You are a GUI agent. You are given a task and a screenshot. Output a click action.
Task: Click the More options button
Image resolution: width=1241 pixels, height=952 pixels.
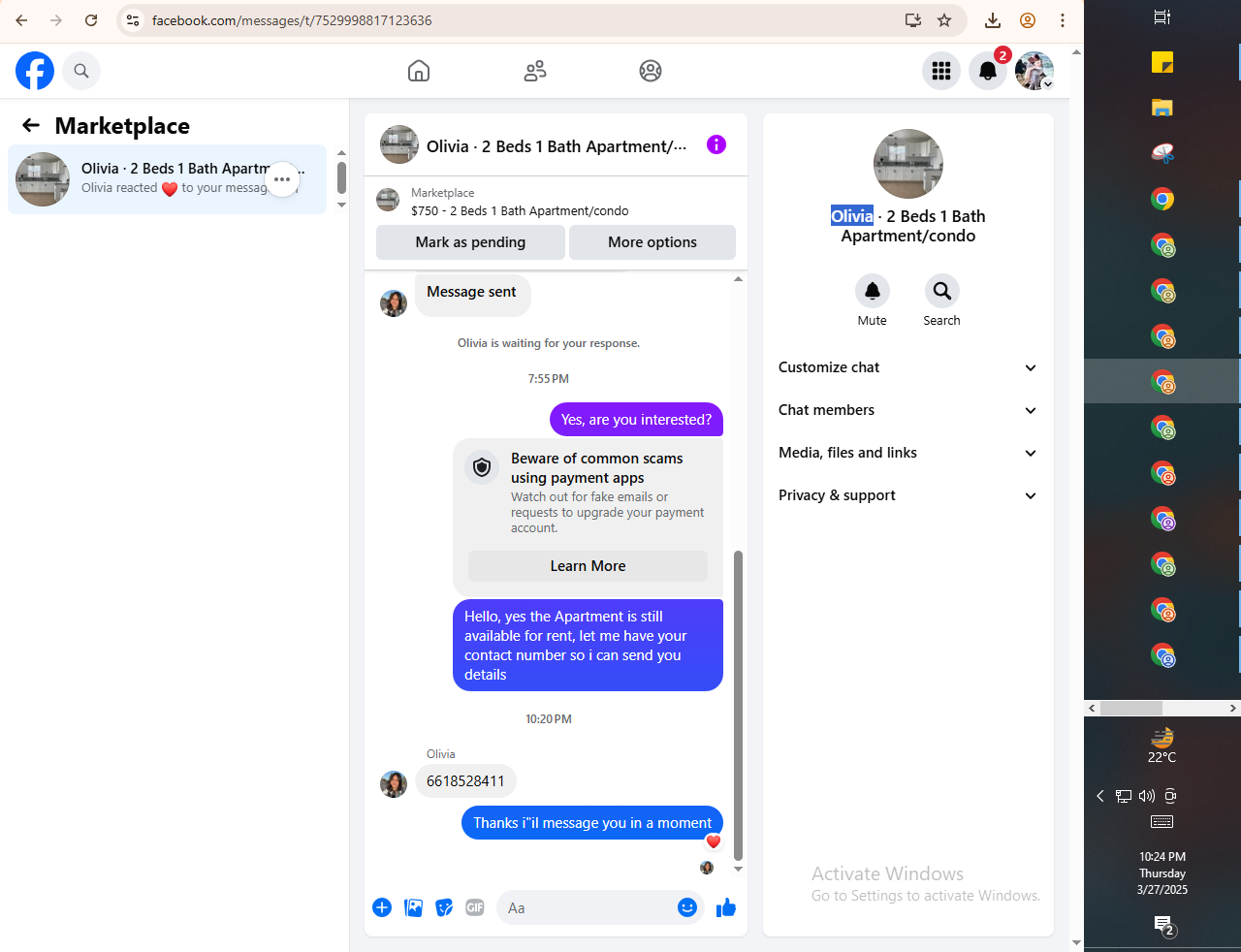(x=652, y=242)
